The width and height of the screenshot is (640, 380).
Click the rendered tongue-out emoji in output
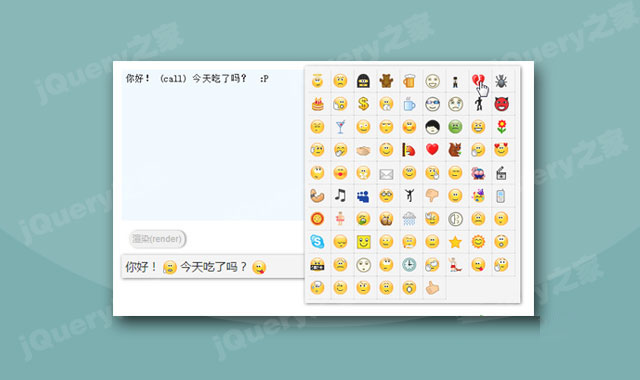click(x=259, y=267)
